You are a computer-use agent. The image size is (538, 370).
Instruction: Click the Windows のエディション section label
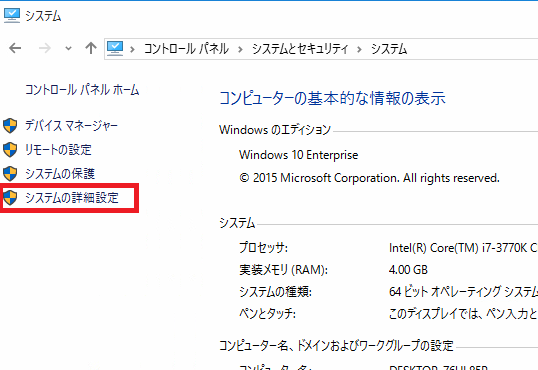click(x=275, y=130)
